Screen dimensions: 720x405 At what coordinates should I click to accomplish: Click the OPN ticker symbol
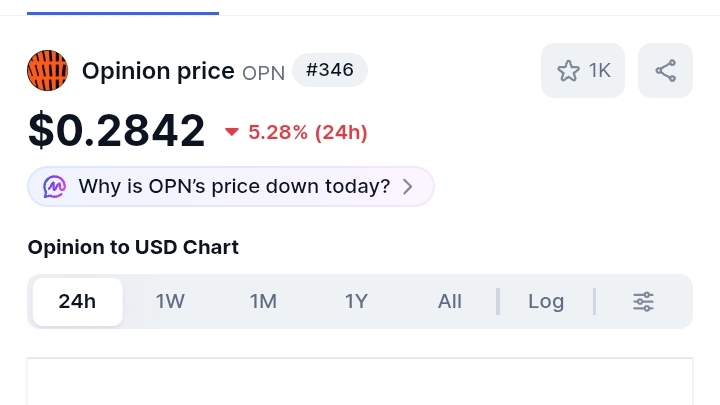click(264, 73)
